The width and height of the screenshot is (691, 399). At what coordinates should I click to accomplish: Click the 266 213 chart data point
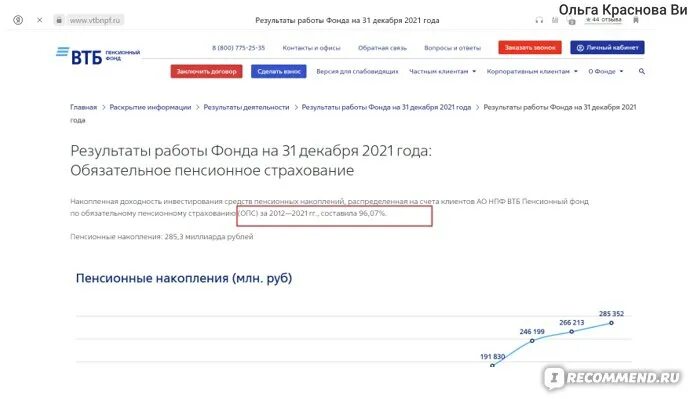coord(572,332)
